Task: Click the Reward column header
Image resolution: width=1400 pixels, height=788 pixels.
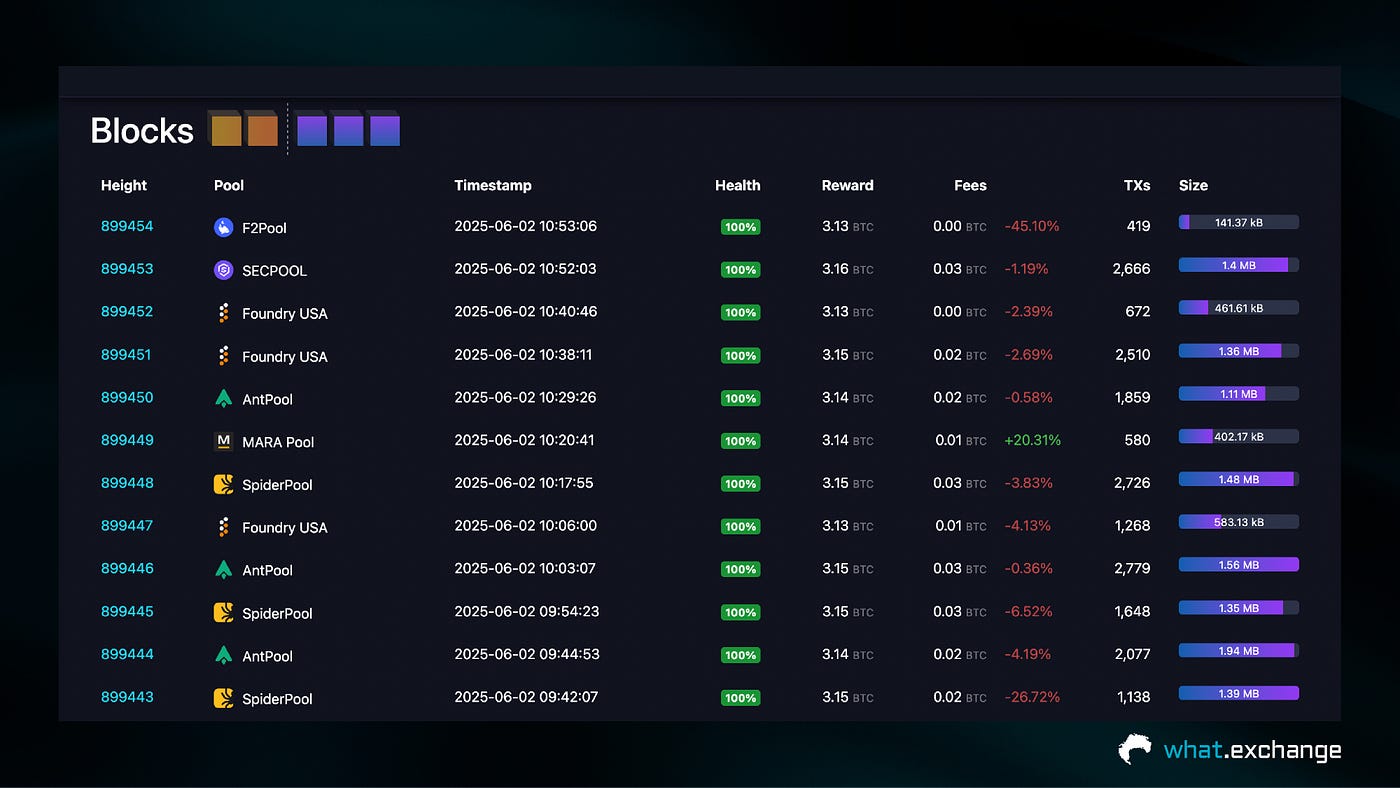Action: [x=848, y=185]
